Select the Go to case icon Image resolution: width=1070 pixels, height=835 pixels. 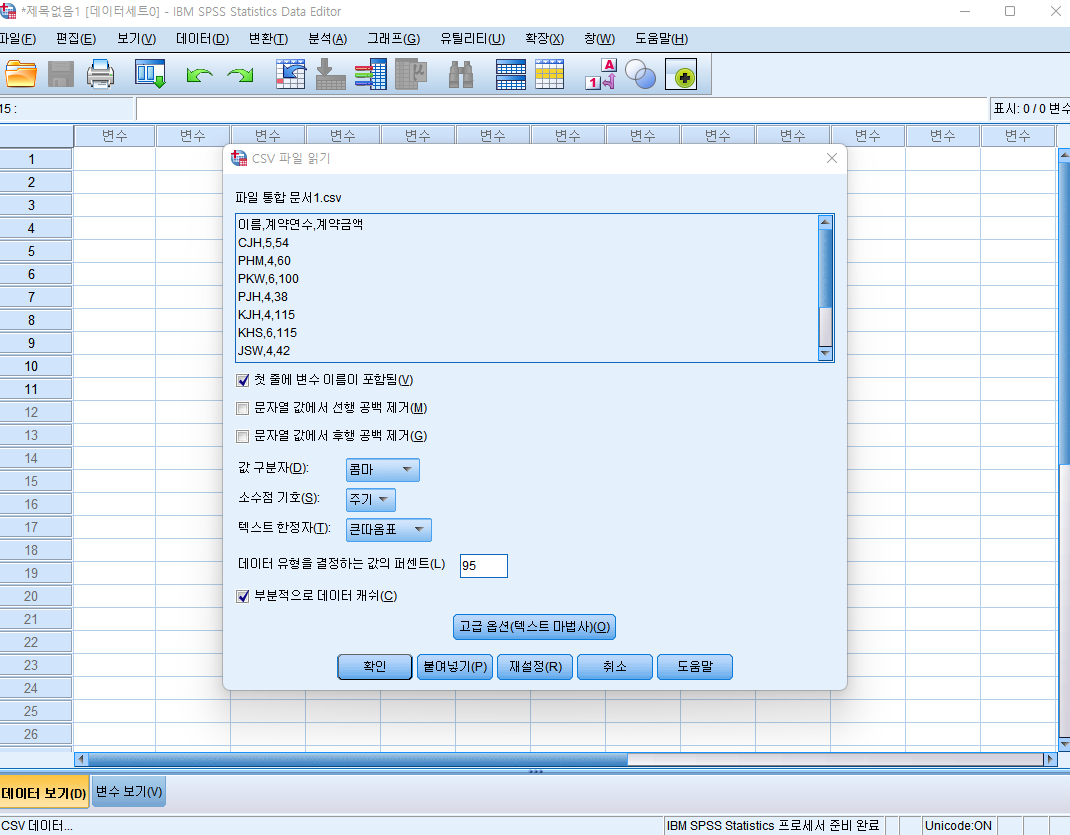(291, 74)
